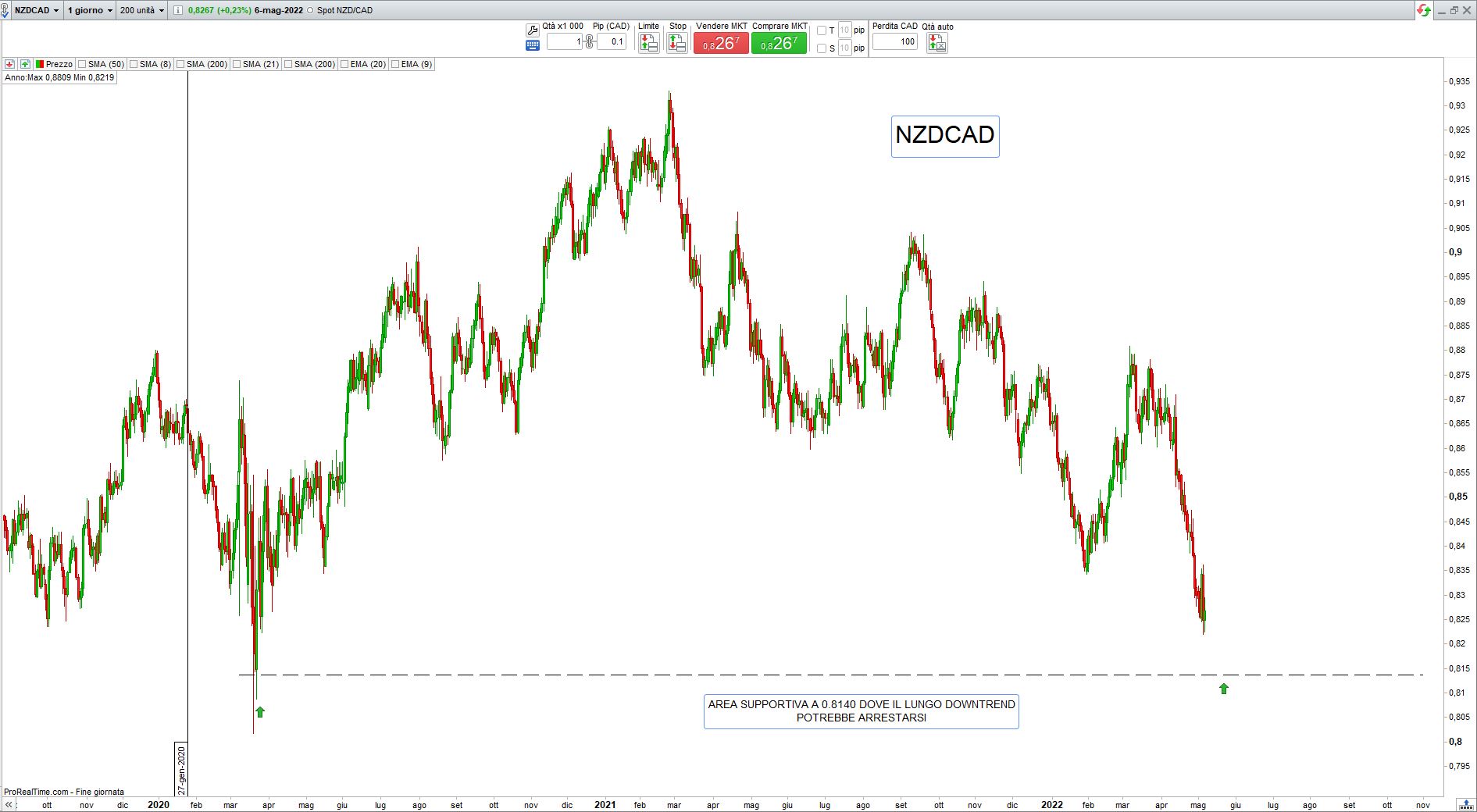Click the Limite order icon
The height and width of the screenshot is (812, 1477).
648,44
